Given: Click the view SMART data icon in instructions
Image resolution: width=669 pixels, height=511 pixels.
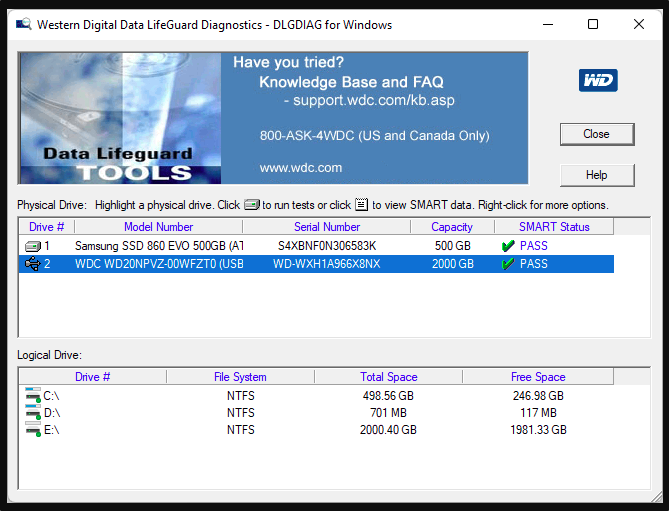Looking at the screenshot, I should (361, 205).
